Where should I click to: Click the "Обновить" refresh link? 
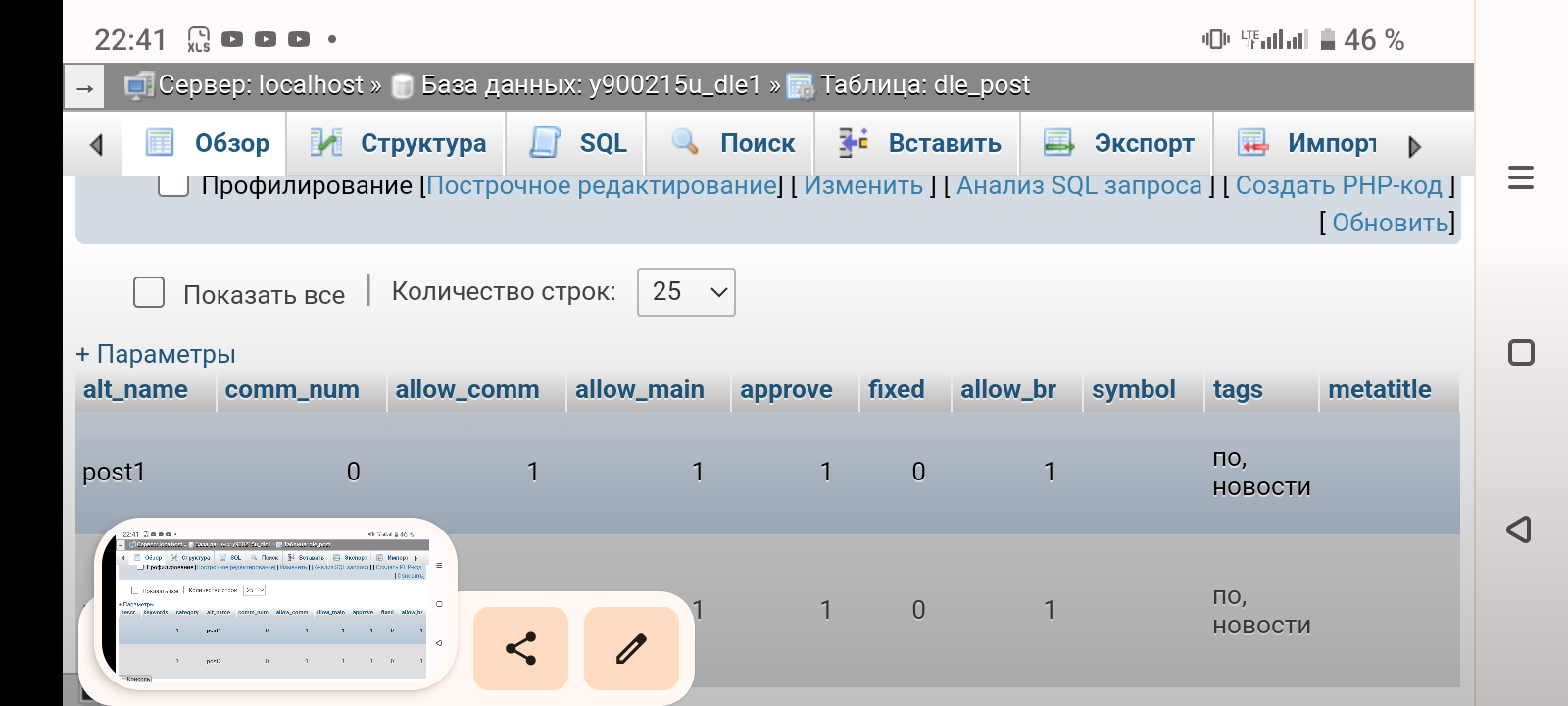coord(1390,223)
